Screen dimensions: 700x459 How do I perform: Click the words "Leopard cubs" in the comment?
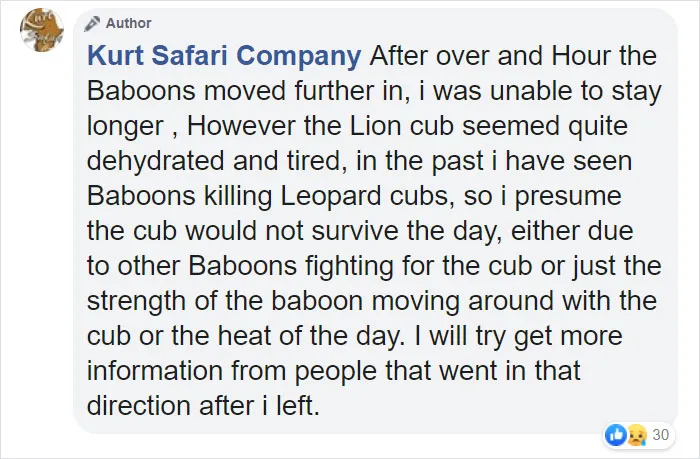[364, 196]
